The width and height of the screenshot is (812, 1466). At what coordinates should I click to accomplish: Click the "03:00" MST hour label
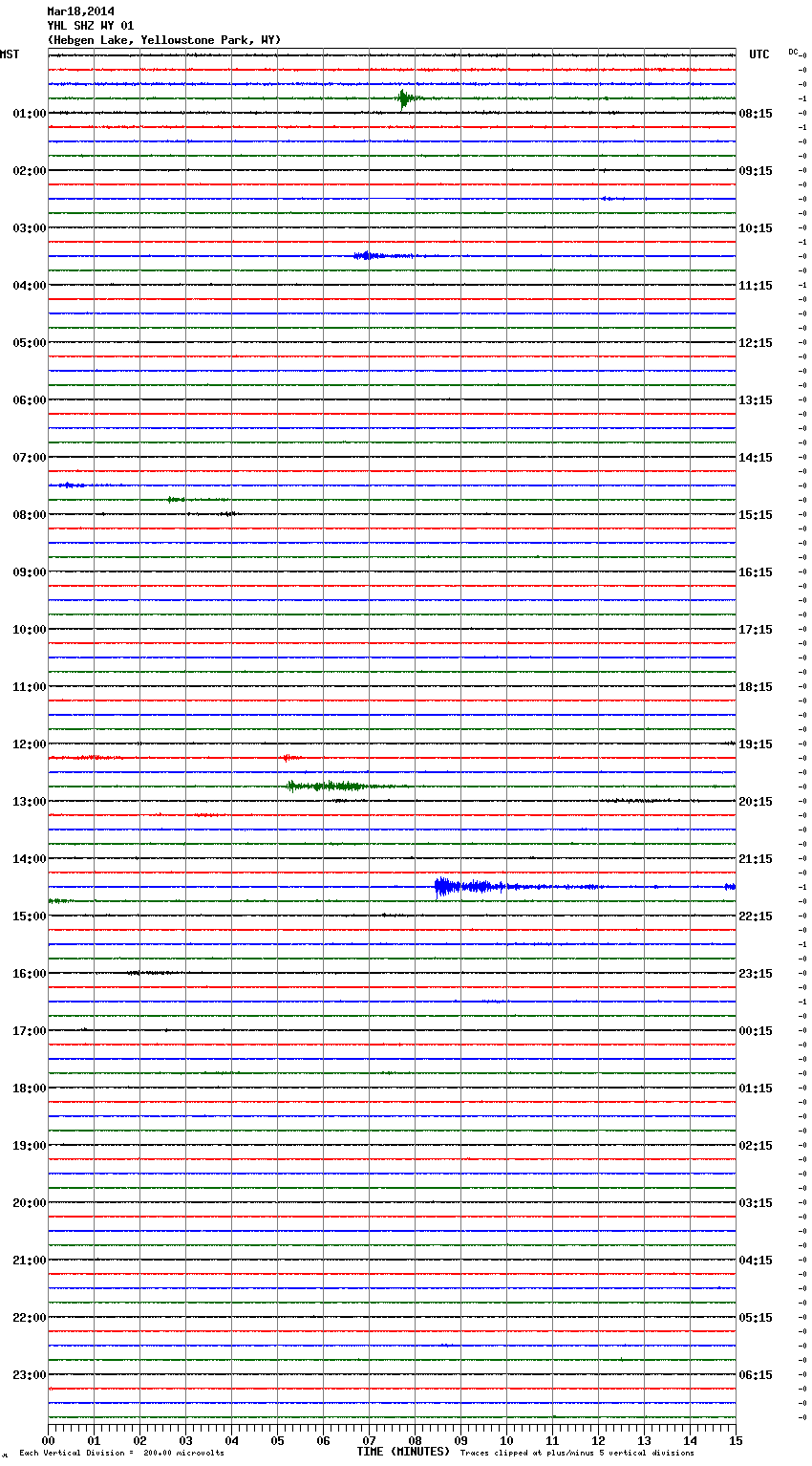[x=30, y=228]
